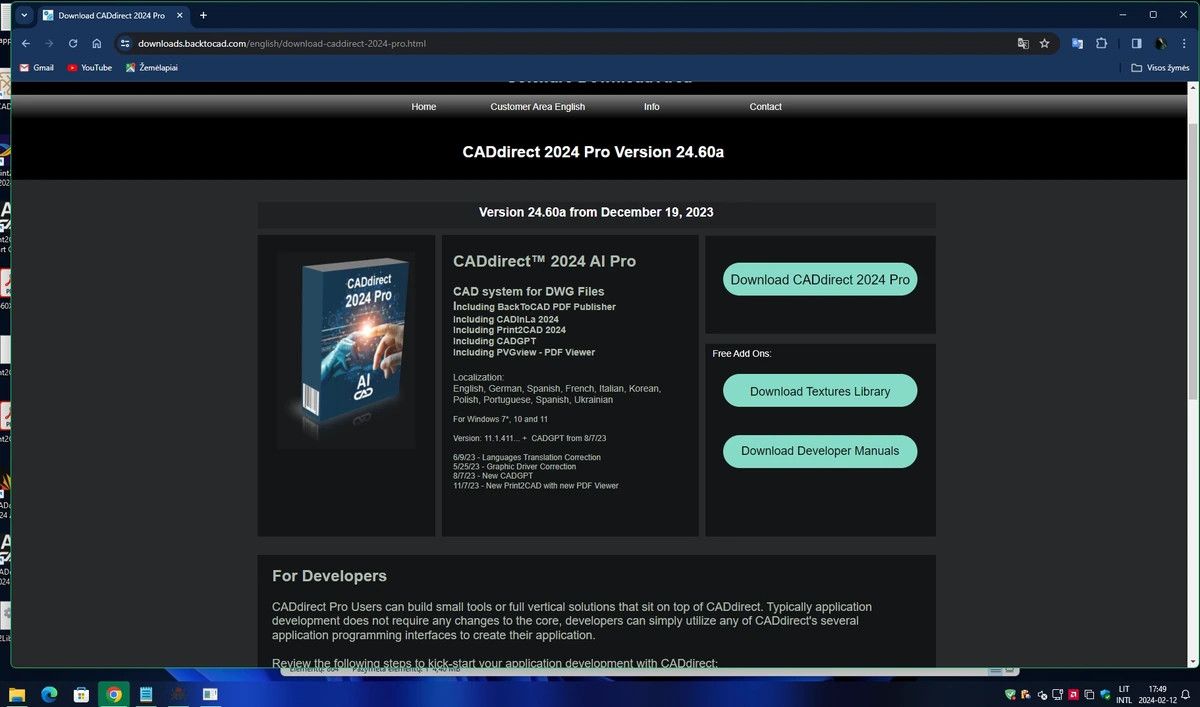
Task: Click 'Including CADGPT' text line
Action: 494,341
